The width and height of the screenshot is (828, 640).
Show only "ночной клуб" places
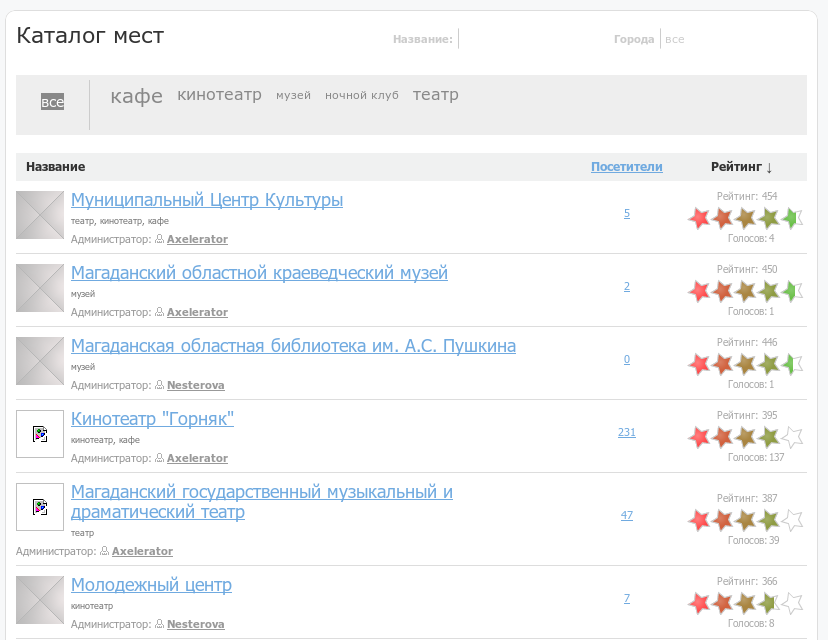coord(361,96)
